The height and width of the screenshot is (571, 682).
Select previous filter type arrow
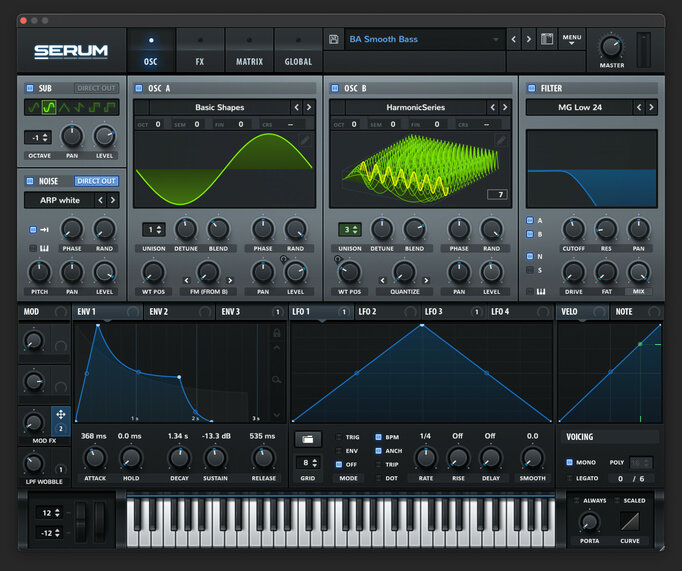coord(639,107)
